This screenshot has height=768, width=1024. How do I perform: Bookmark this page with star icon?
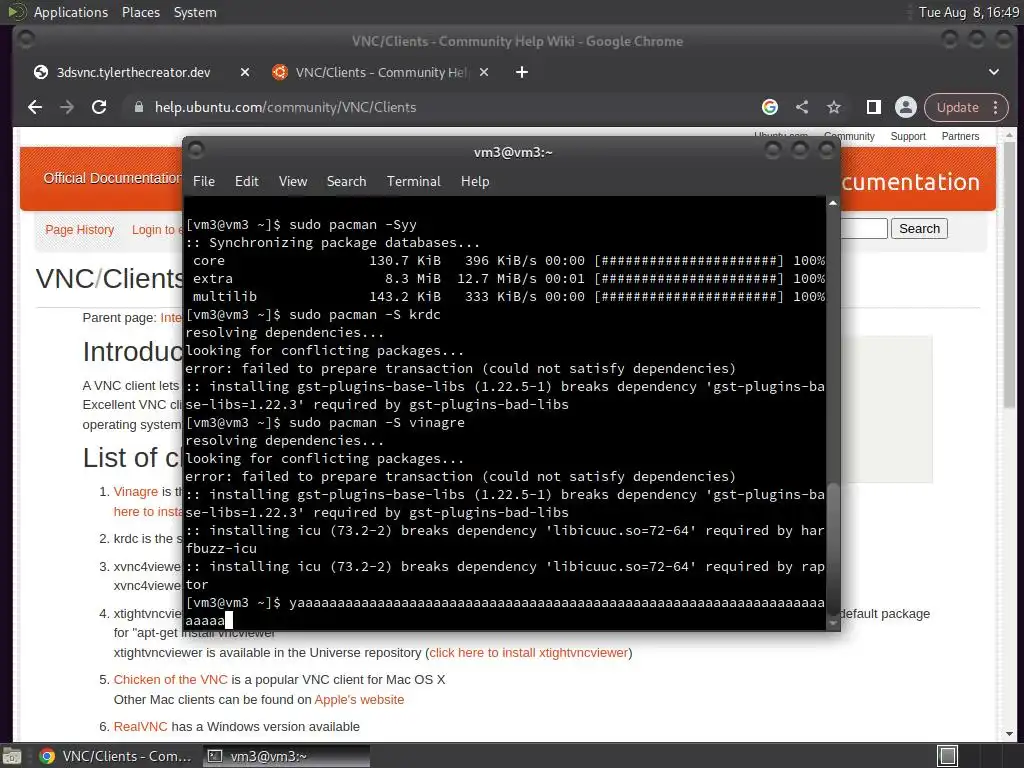tap(834, 107)
